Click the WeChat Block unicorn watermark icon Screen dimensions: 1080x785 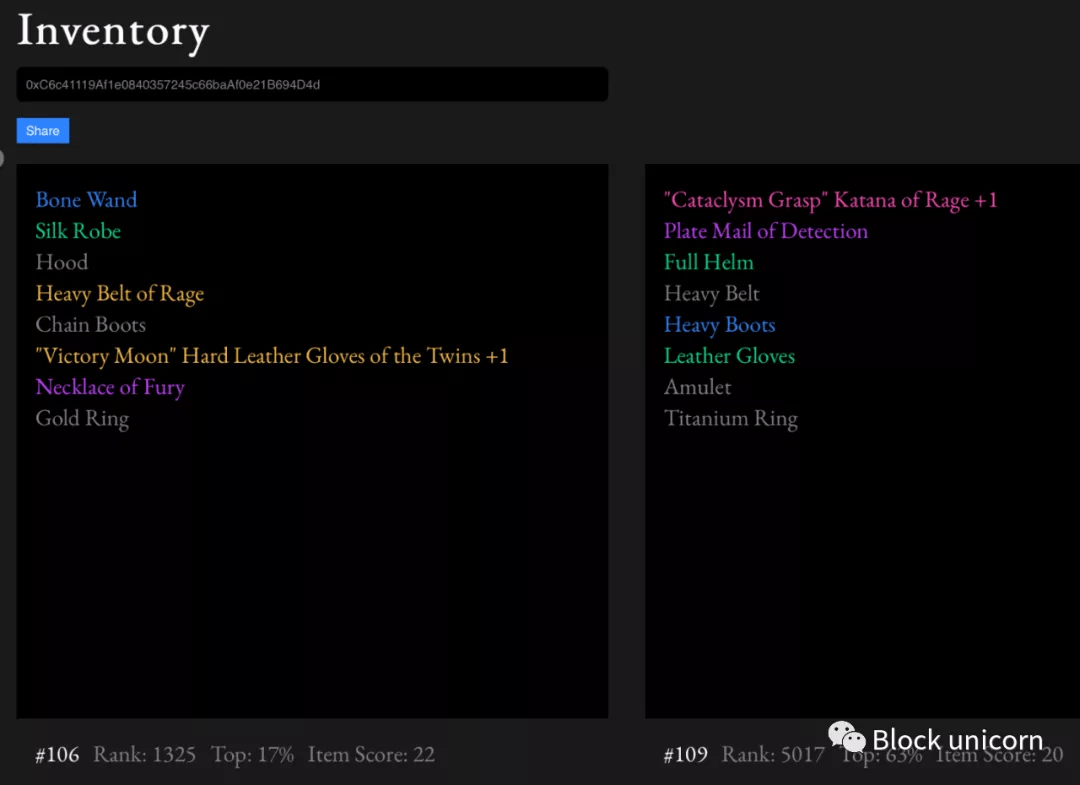pyautogui.click(x=847, y=739)
